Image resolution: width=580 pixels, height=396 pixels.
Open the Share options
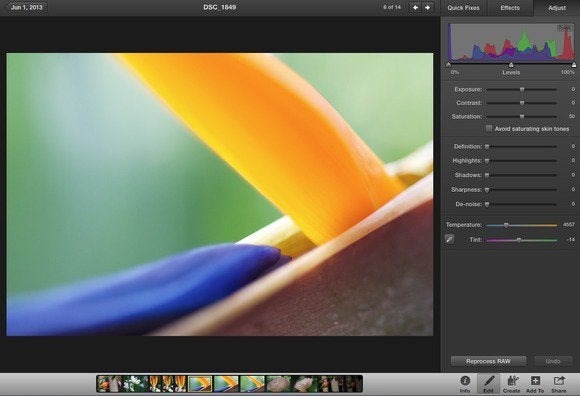pos(559,384)
